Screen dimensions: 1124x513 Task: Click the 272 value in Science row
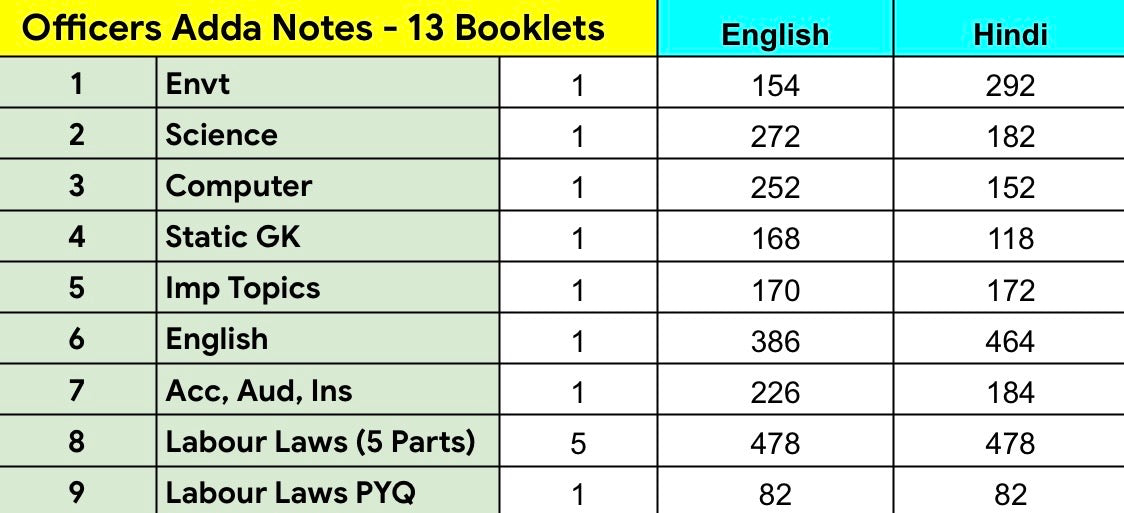pyautogui.click(x=775, y=136)
